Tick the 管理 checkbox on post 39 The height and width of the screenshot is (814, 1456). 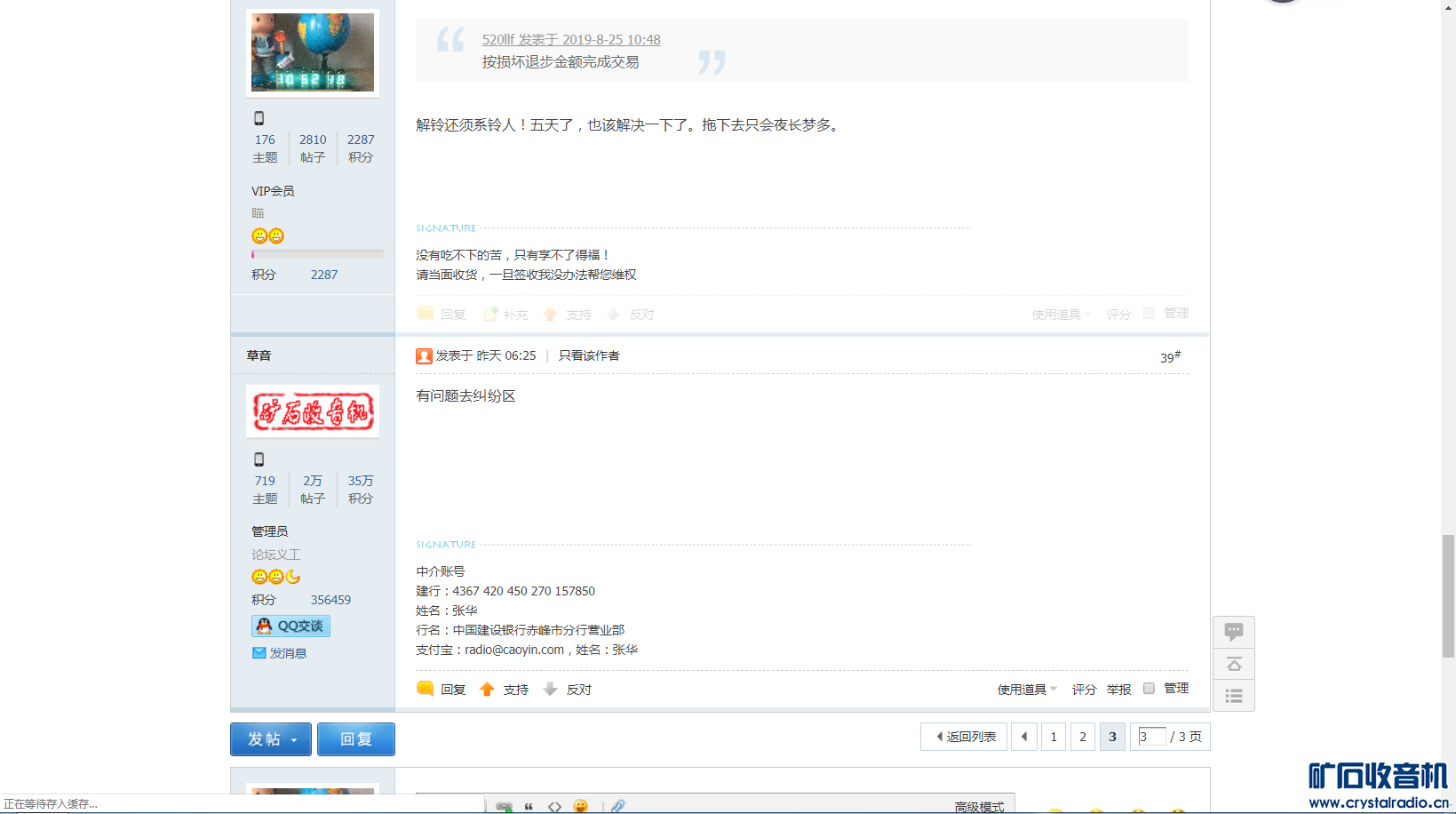tap(1149, 688)
